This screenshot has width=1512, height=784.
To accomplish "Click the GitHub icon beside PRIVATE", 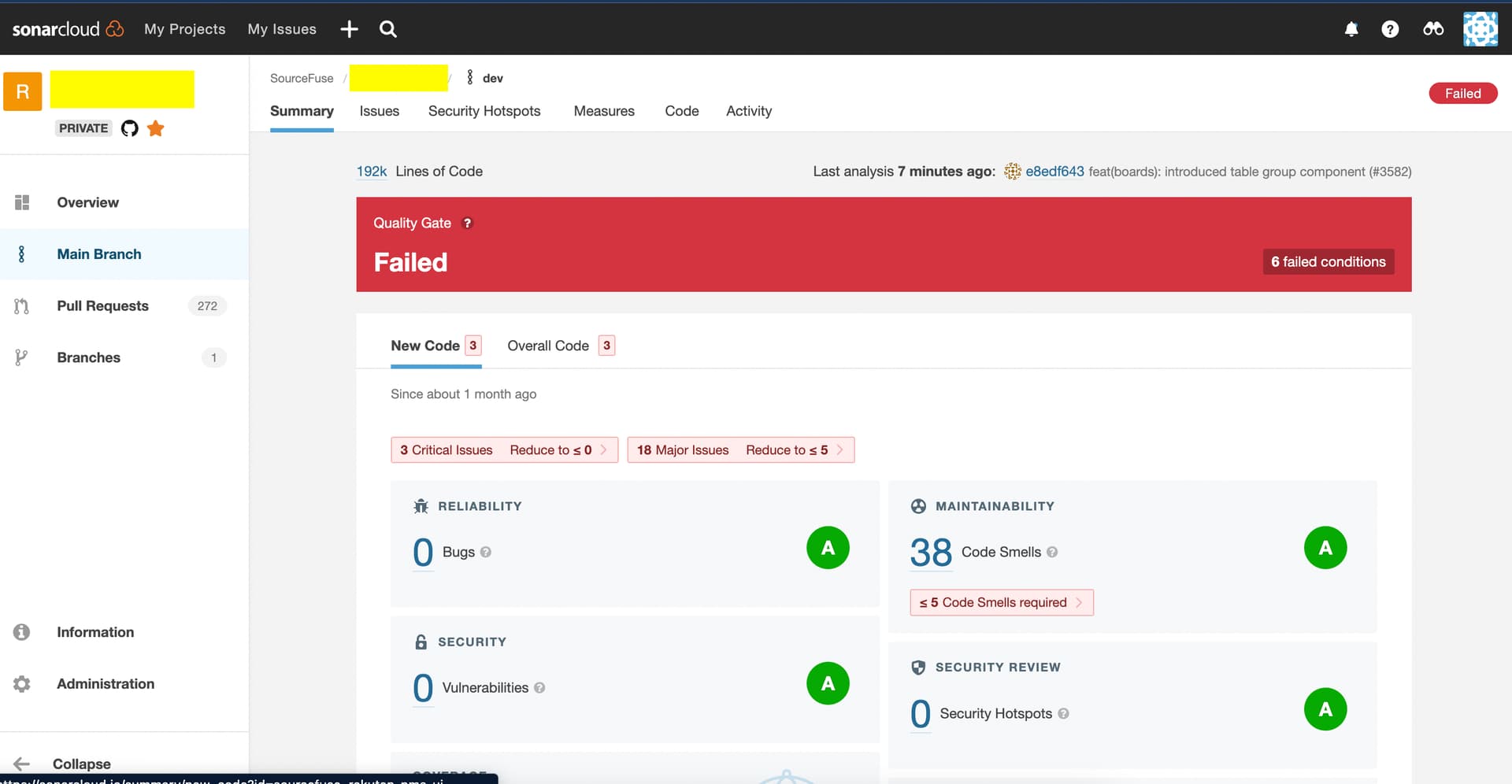I will pos(130,128).
